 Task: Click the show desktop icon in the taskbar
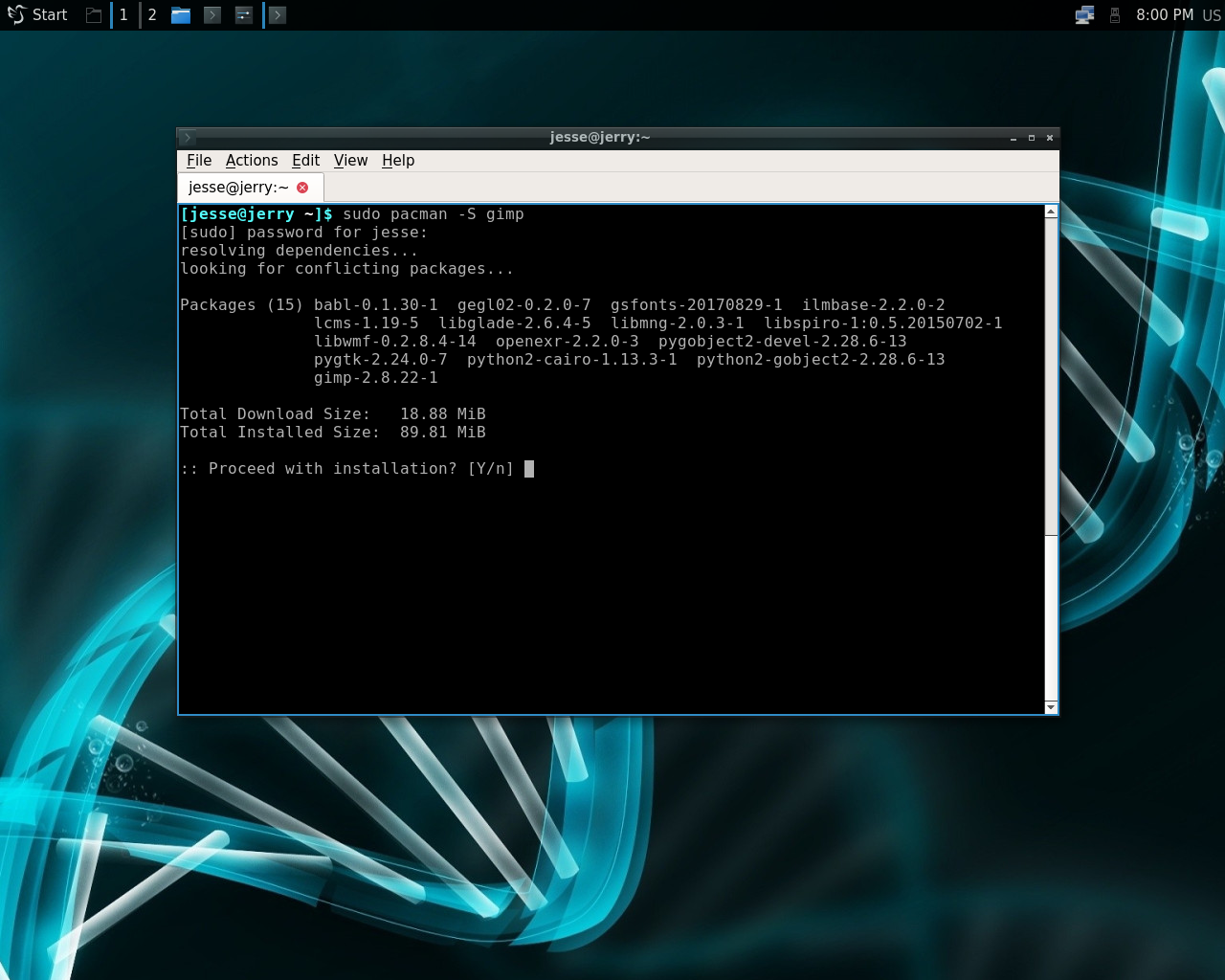(93, 14)
